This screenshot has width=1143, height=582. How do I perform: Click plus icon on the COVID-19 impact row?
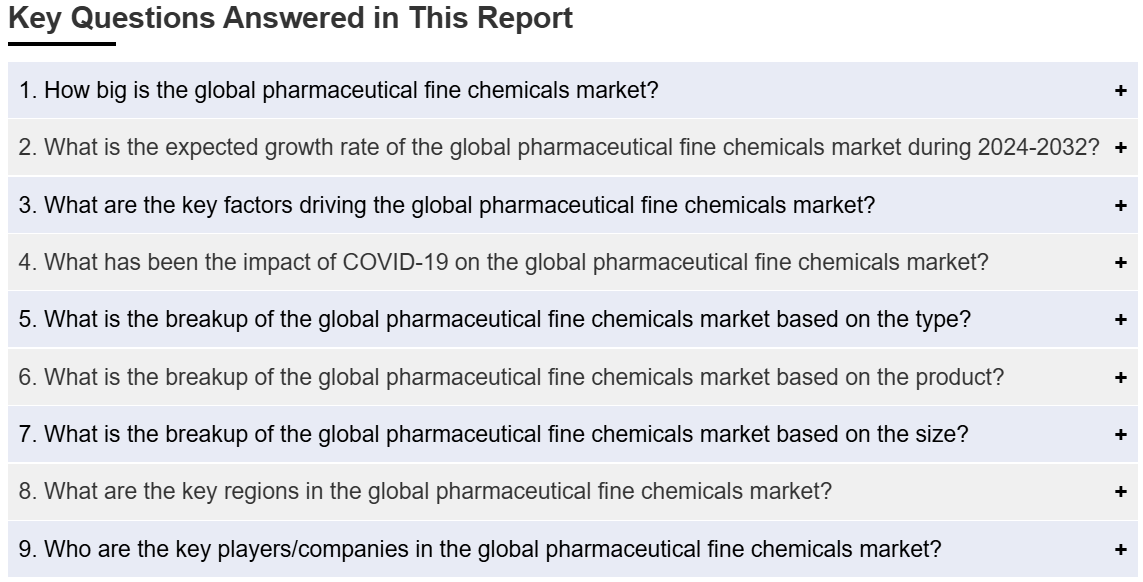coord(1120,263)
